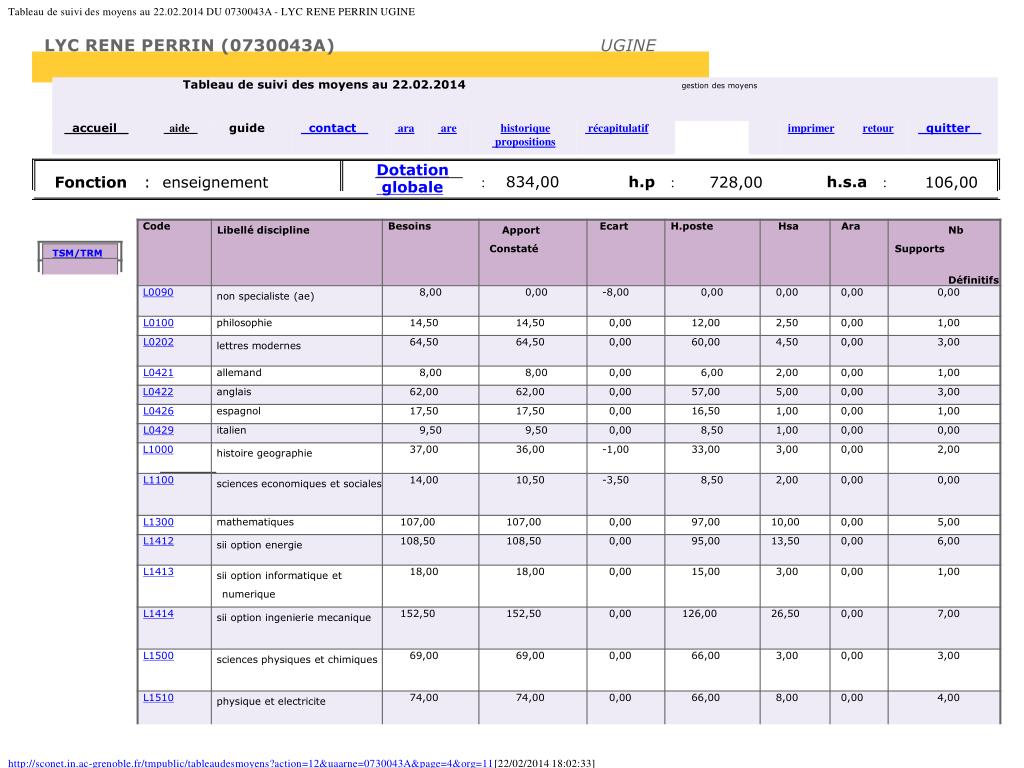Select 'sii option ingenierie mecanique' label
This screenshot has width=1024, height=768.
click(x=294, y=618)
